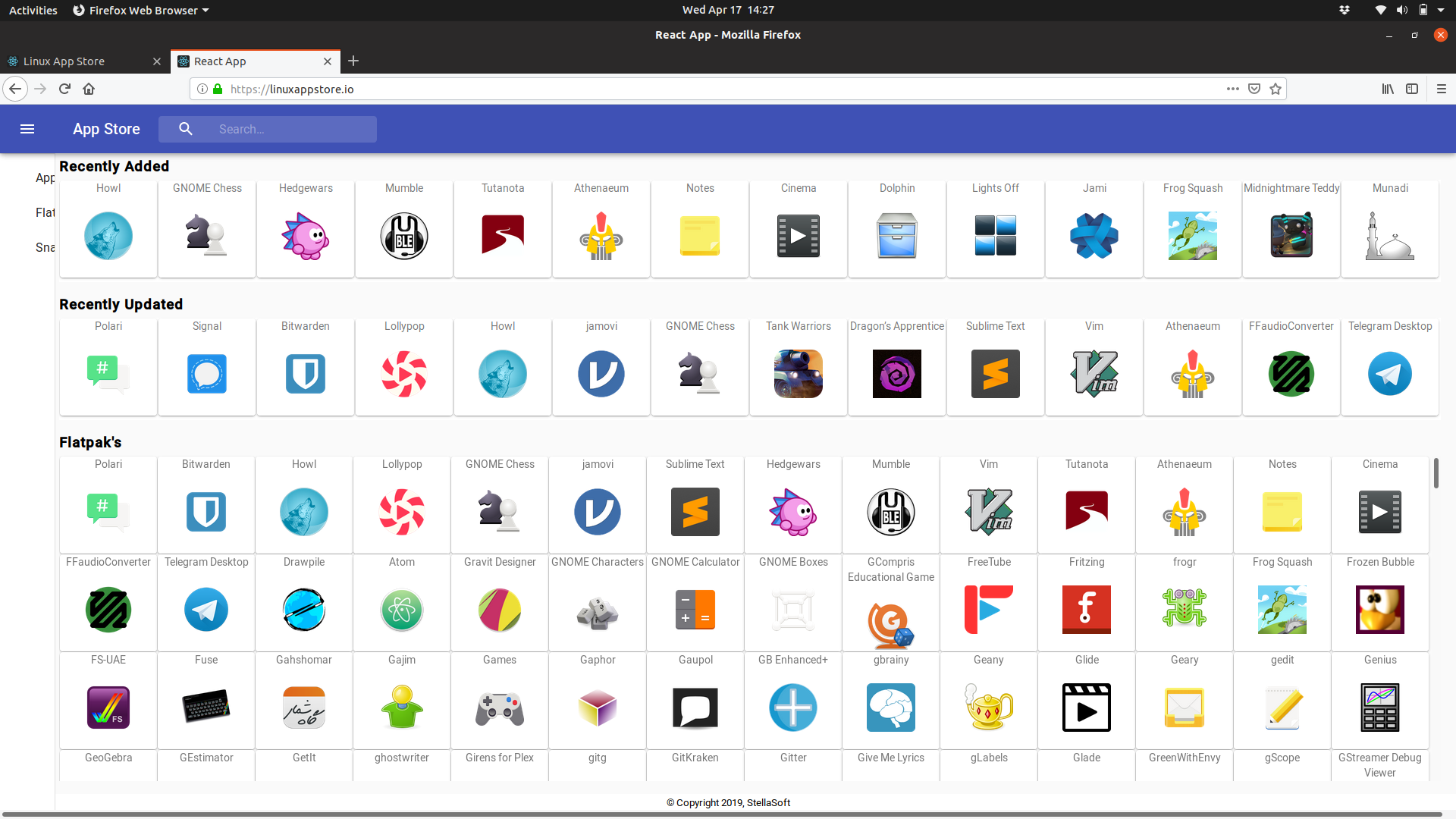Viewport: 1456px width, 819px height.
Task: Open the GitKraken app tile label
Action: (695, 758)
